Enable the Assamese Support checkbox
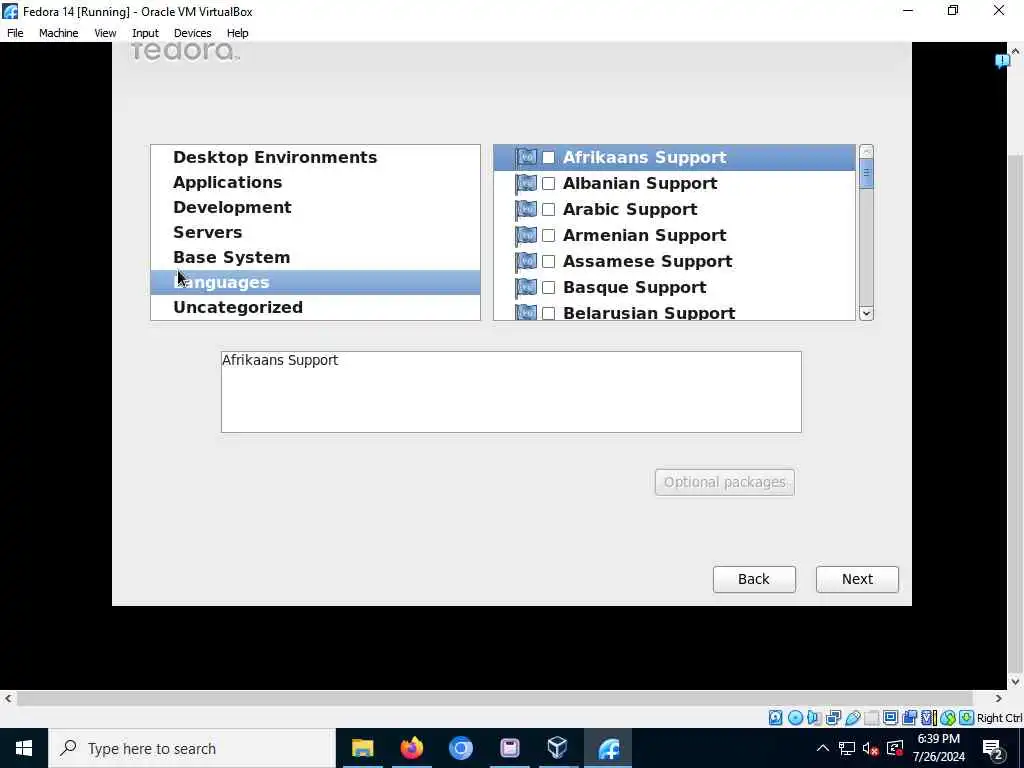Screen dimensions: 1024x768 [549, 262]
